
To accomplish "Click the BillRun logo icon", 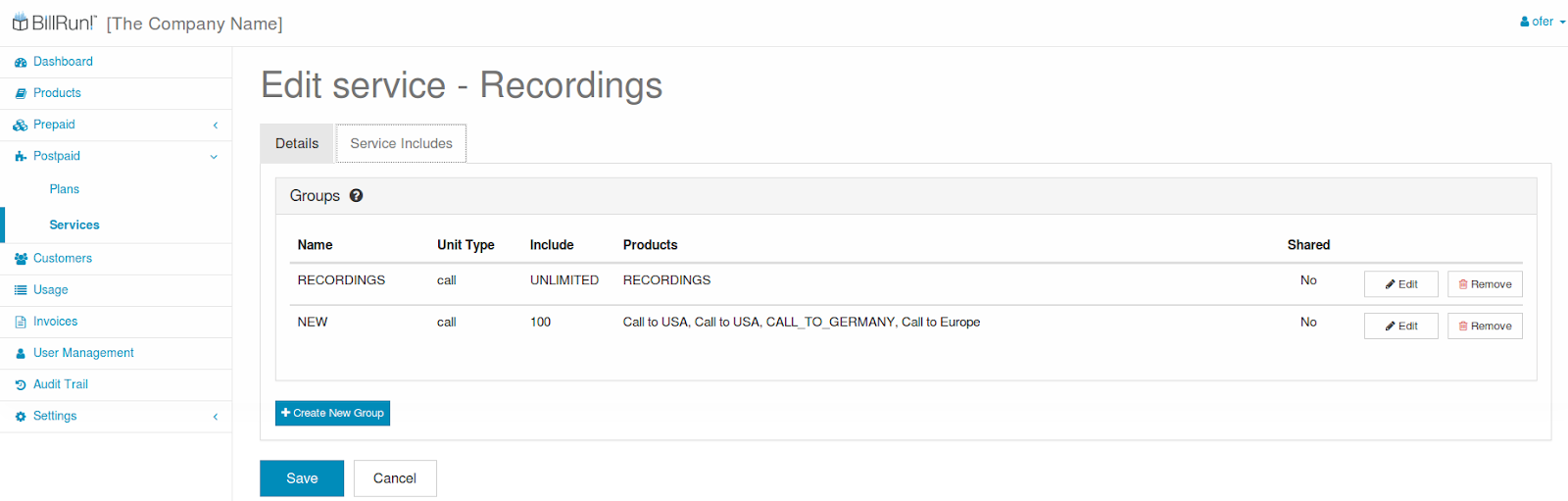I will pos(20,22).
